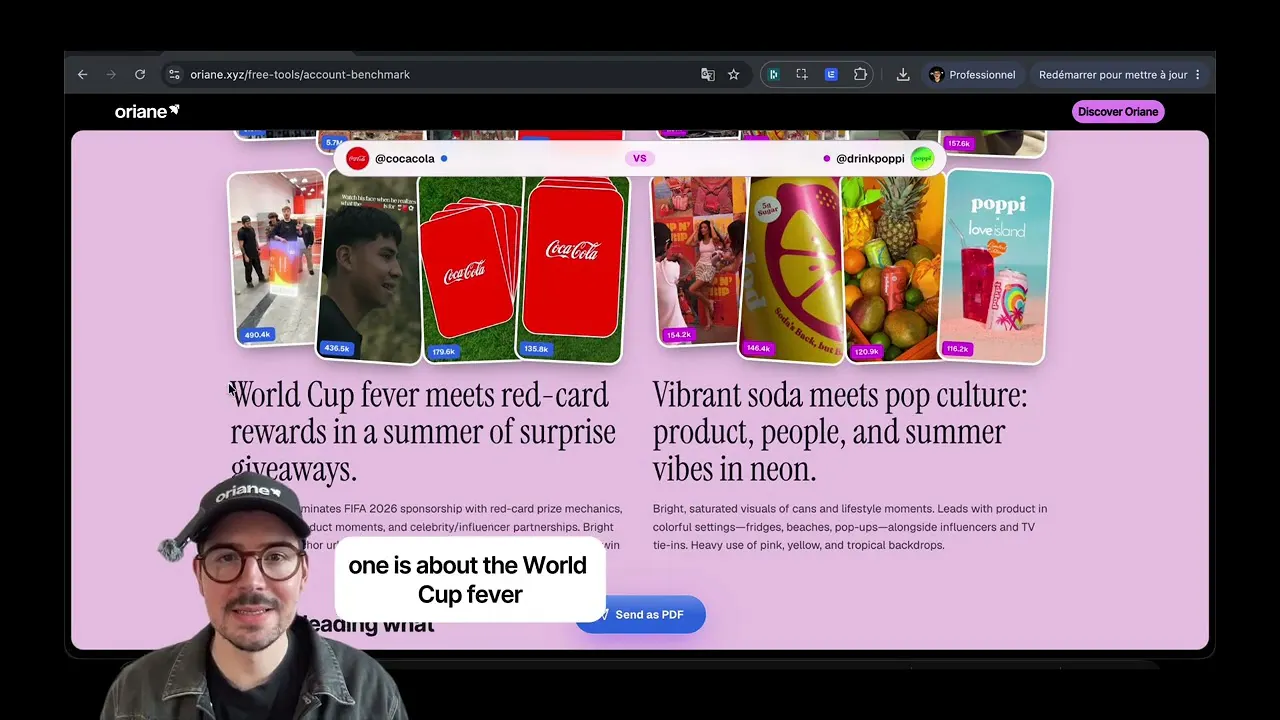Open the Extensions puzzle-piece menu
The image size is (1280, 720).
point(860,75)
